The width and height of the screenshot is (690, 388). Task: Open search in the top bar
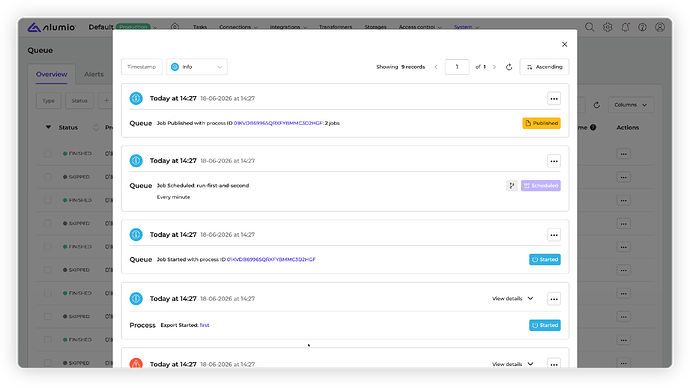point(589,27)
